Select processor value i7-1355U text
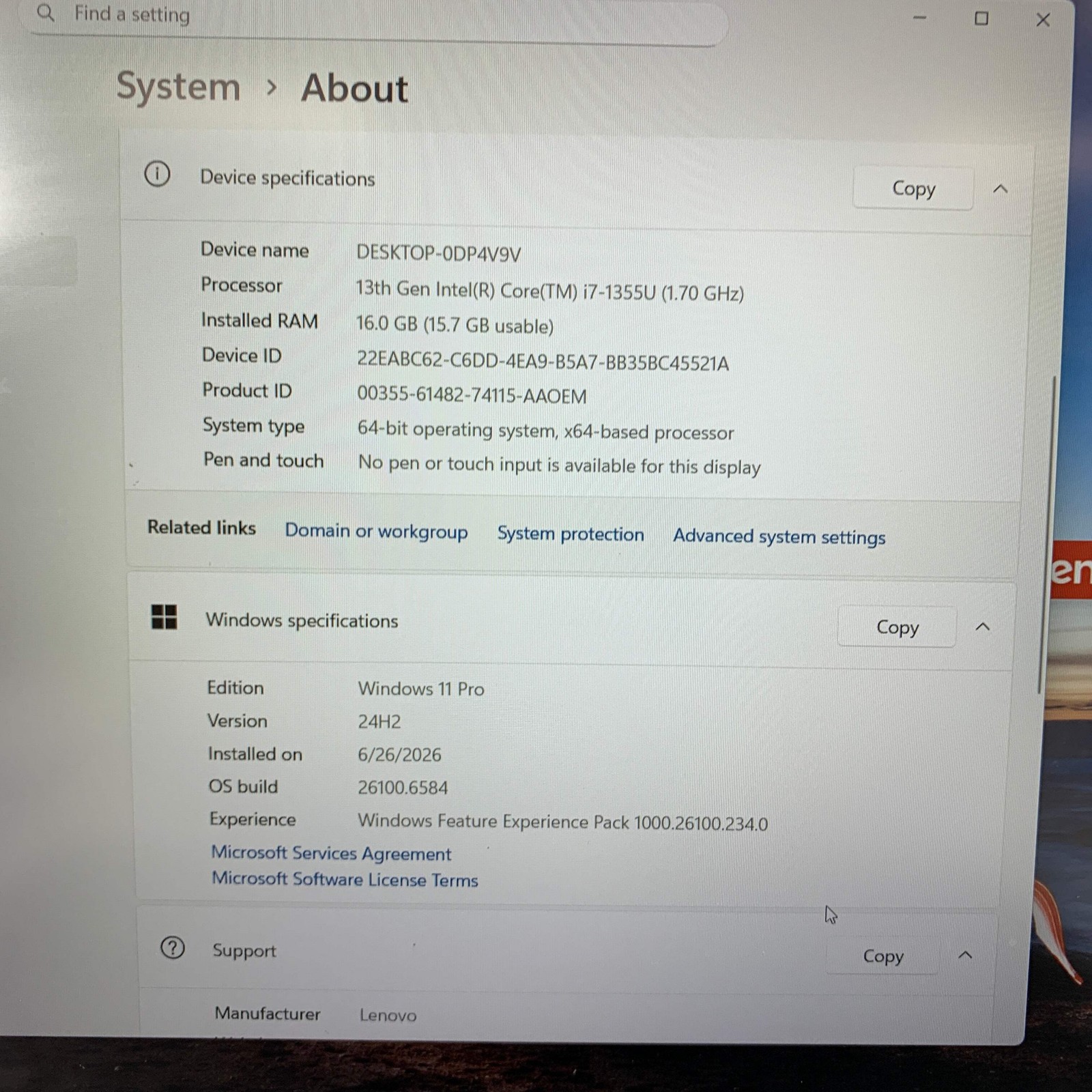This screenshot has height=1092, width=1092. (x=550, y=291)
